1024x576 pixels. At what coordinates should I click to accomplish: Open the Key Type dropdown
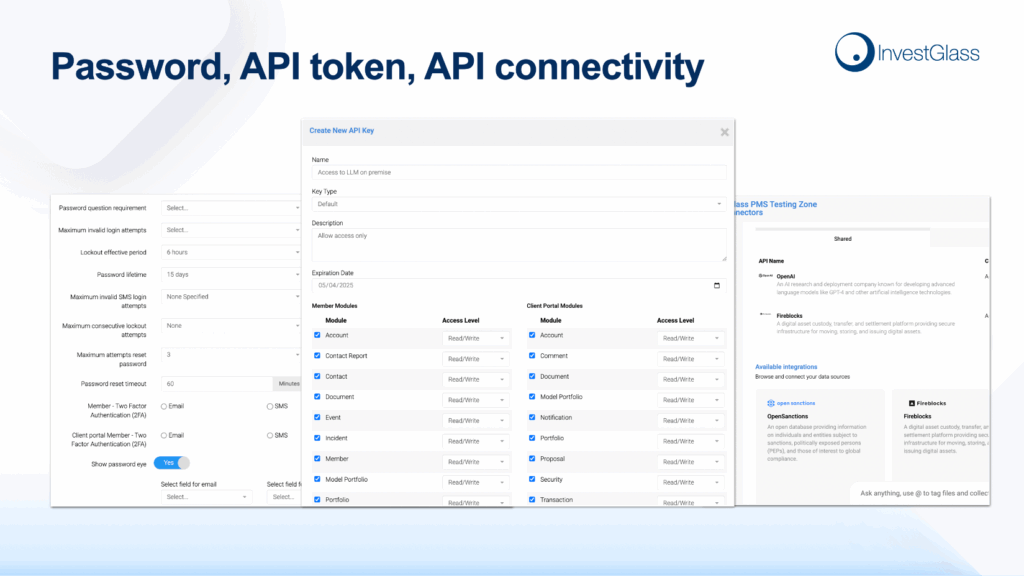[x=519, y=203]
